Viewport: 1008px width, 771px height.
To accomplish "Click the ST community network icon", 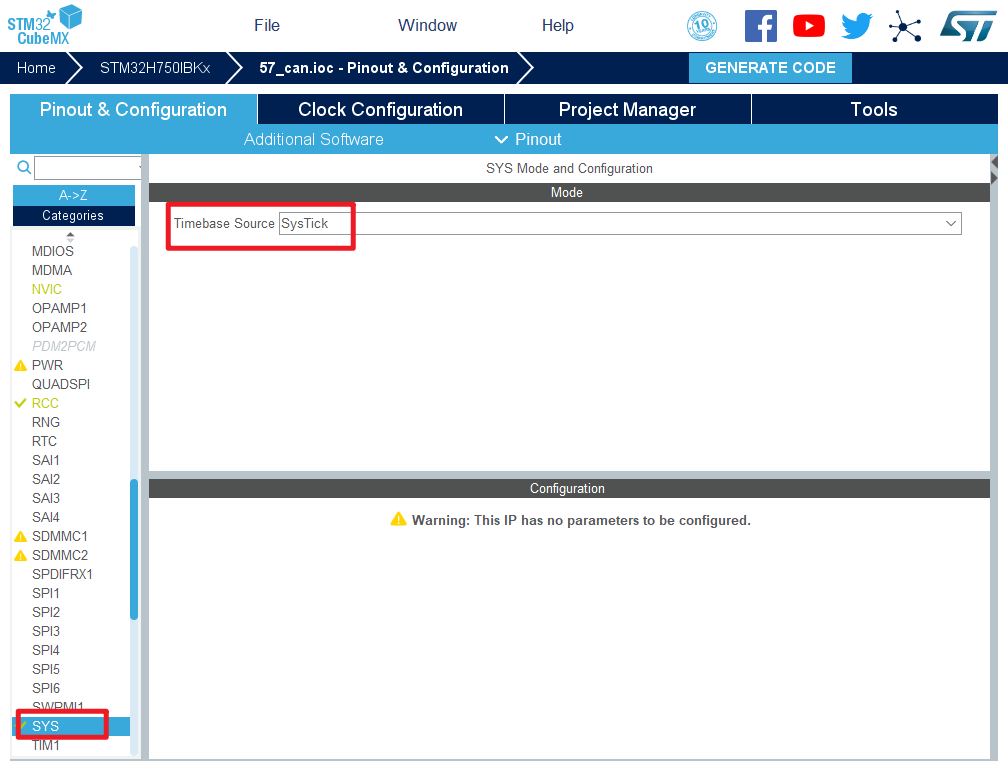I will pyautogui.click(x=905, y=26).
